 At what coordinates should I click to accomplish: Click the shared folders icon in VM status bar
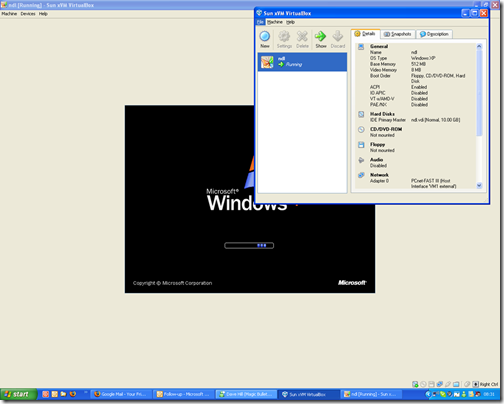point(456,384)
